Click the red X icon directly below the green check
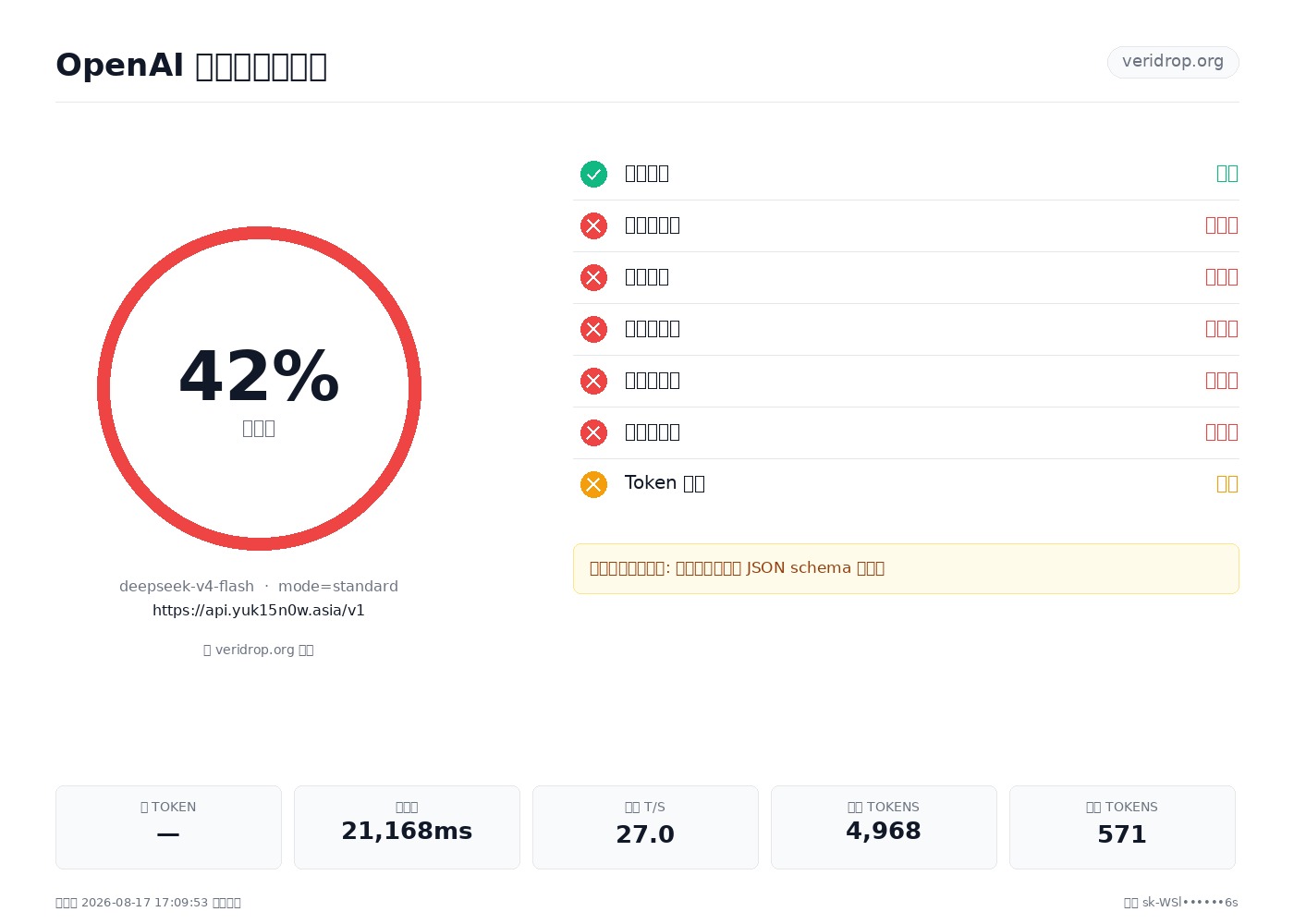Viewport: 1294px width, 924px height. (593, 225)
